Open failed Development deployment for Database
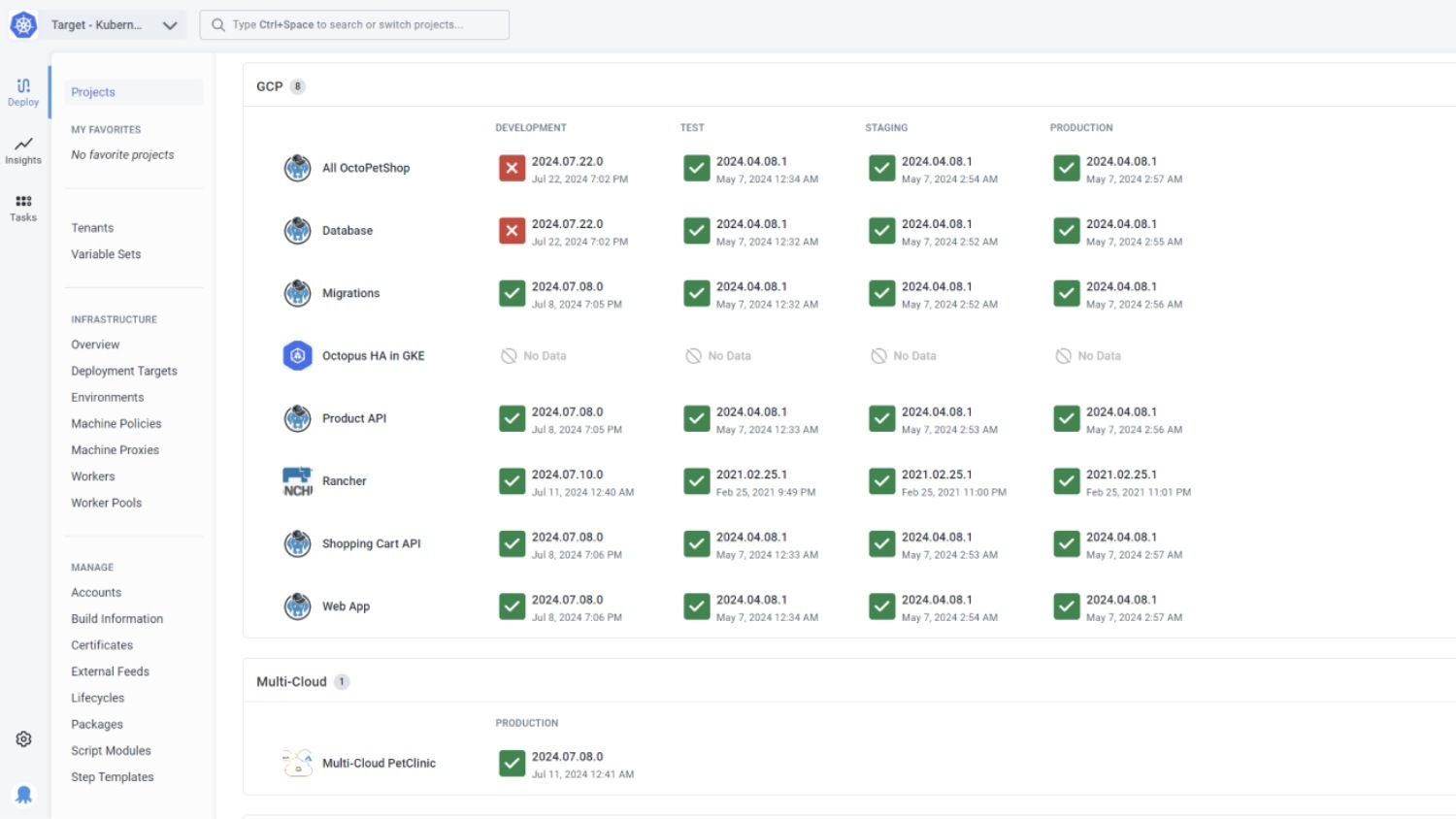This screenshot has height=819, width=1456. tap(513, 231)
